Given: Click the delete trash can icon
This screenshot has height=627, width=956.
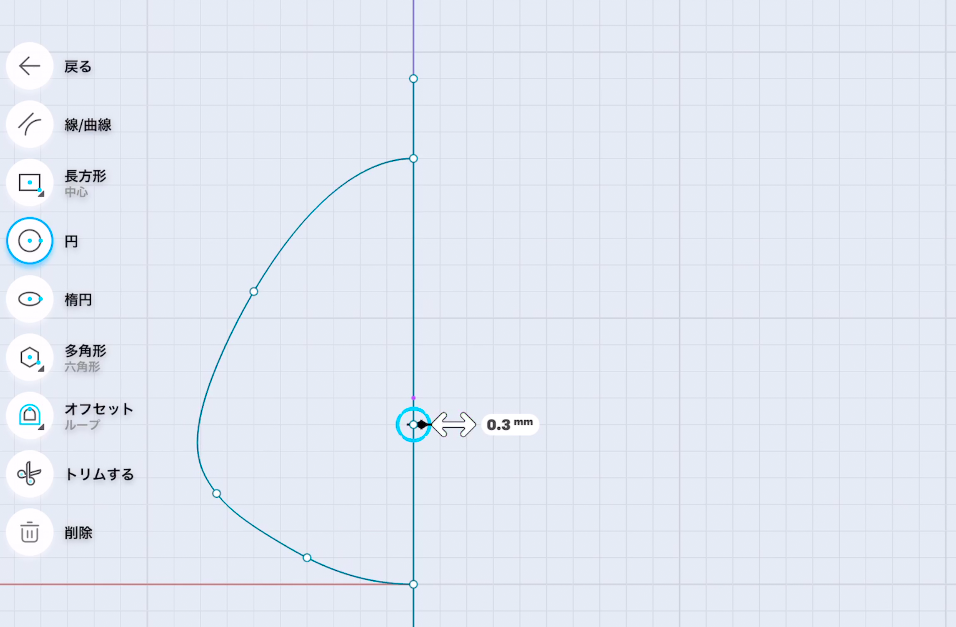Looking at the screenshot, I should [x=29, y=532].
